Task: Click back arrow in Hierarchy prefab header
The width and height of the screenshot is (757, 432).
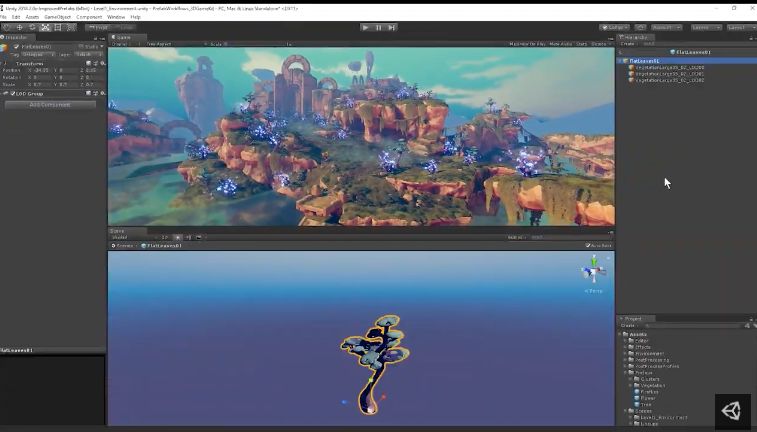Action: coord(620,52)
